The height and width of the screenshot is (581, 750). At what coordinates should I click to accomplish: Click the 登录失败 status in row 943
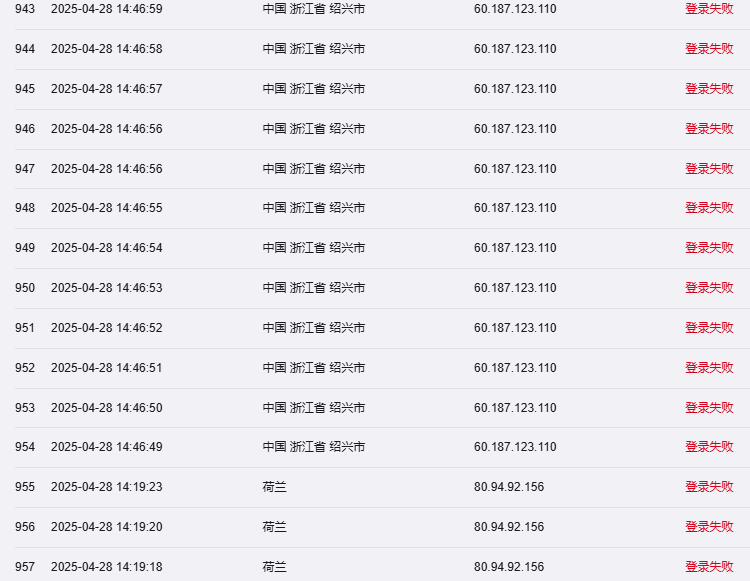pos(709,9)
